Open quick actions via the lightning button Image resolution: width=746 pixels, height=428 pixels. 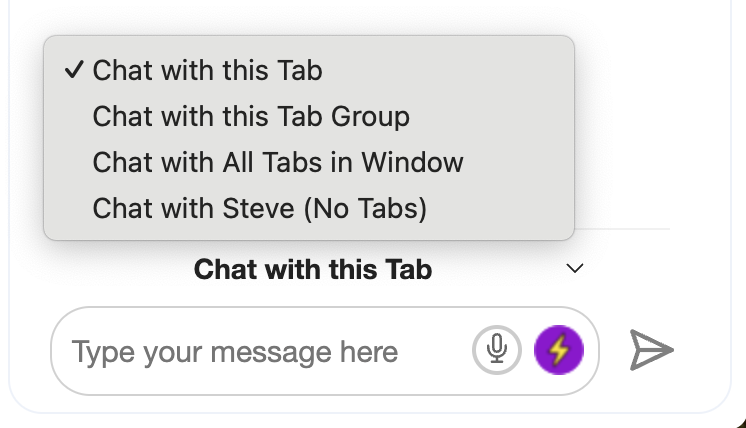click(558, 350)
